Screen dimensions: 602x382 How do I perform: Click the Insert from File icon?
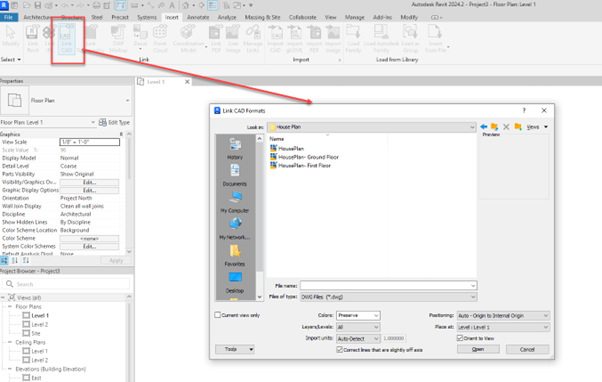435,38
